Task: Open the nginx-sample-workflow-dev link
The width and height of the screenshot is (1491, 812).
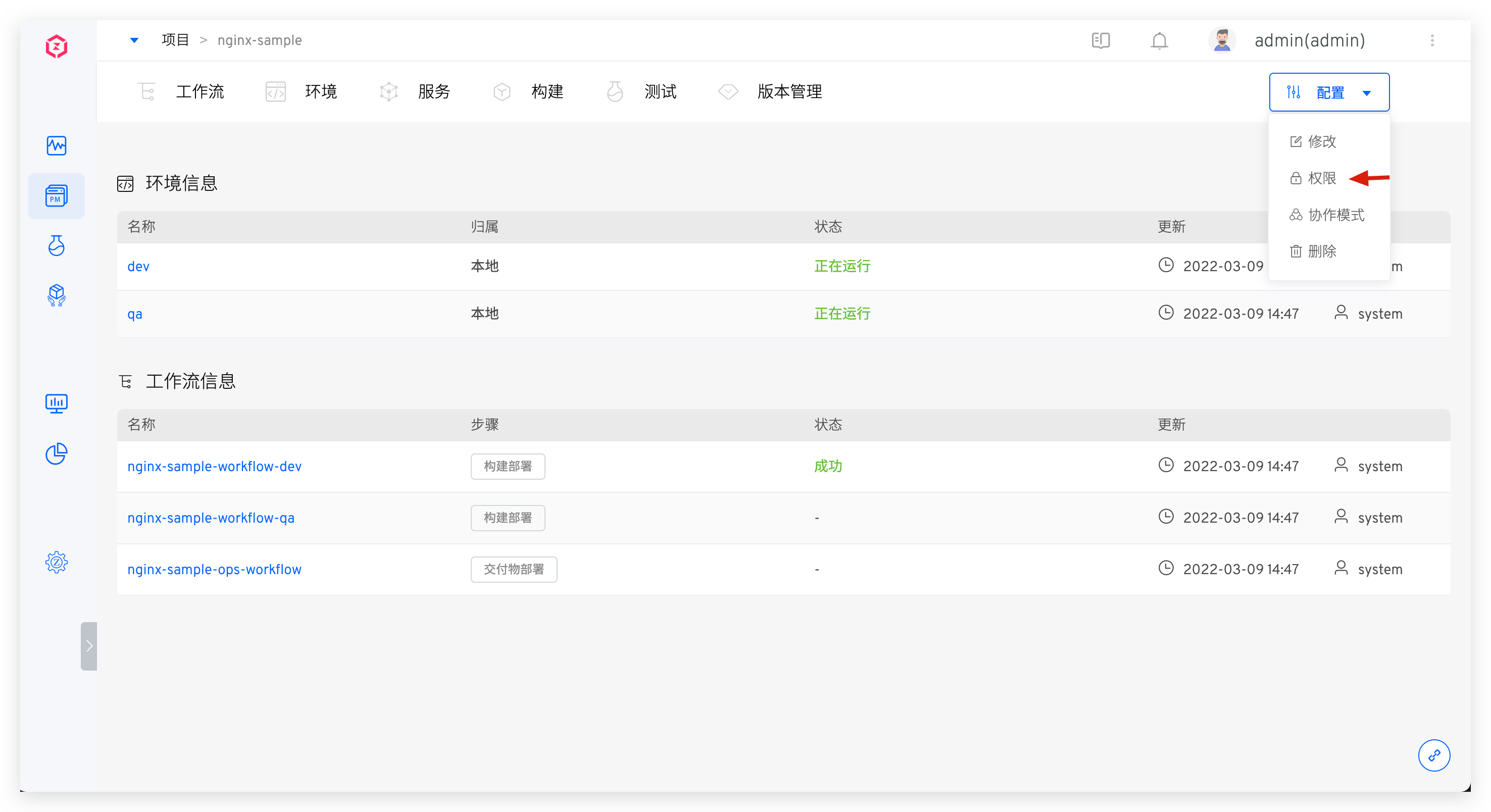Action: tap(214, 467)
